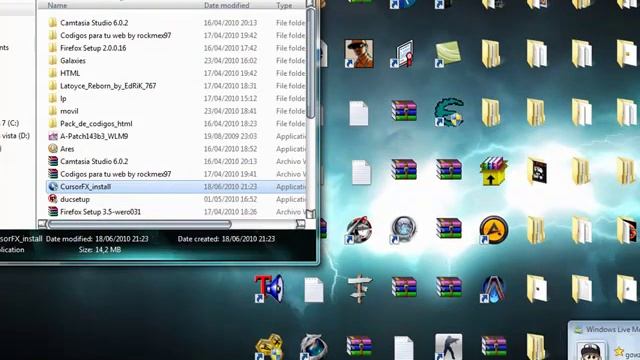Click the horizontal scrollbar right arrow

[x=300, y=224]
